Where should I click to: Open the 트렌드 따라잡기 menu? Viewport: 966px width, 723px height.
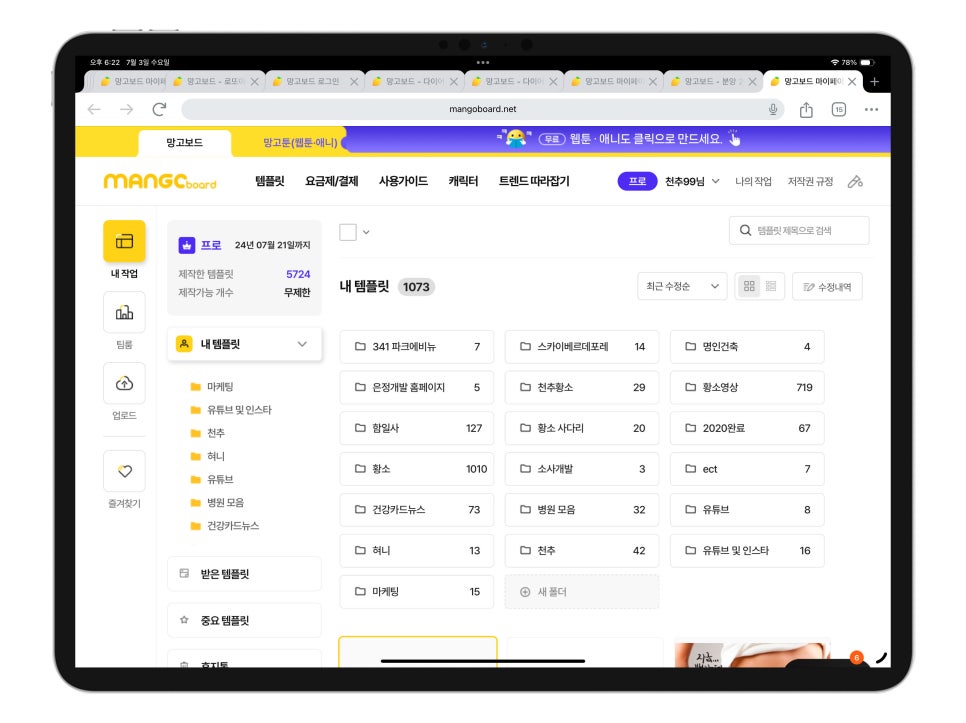534,181
